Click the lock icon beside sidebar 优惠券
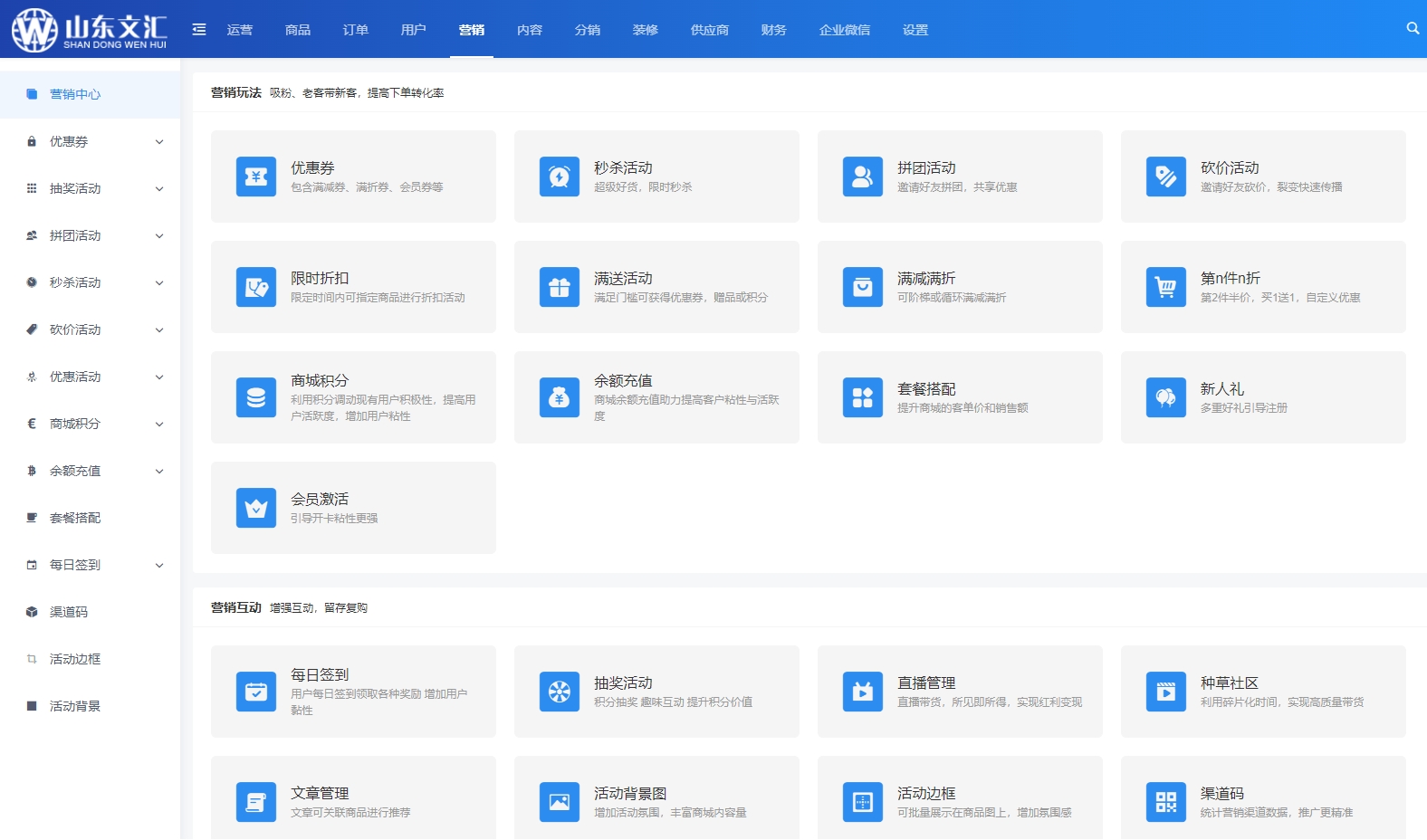This screenshot has width=1427, height=840. [x=32, y=141]
